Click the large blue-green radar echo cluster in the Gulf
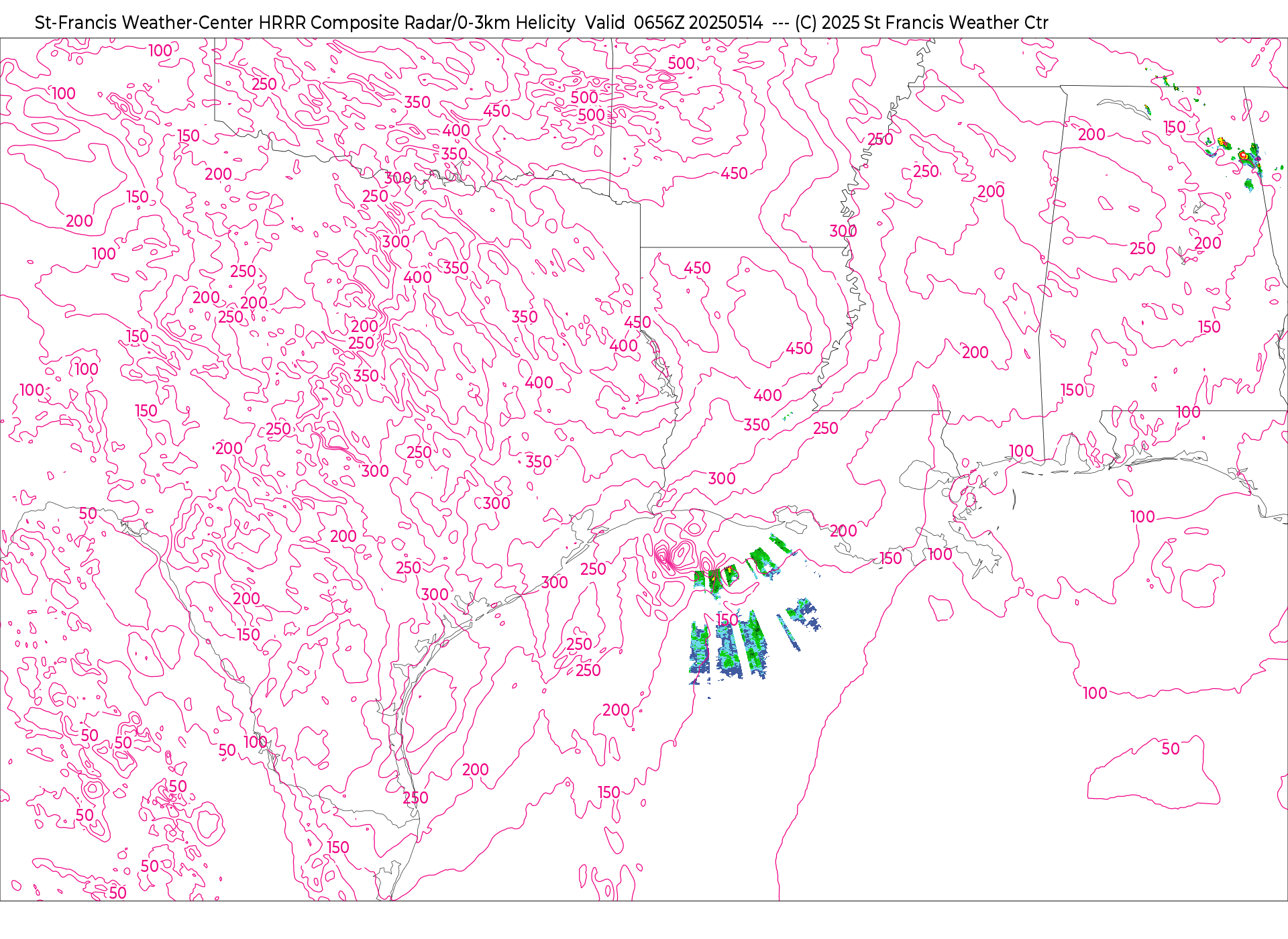 click(730, 647)
